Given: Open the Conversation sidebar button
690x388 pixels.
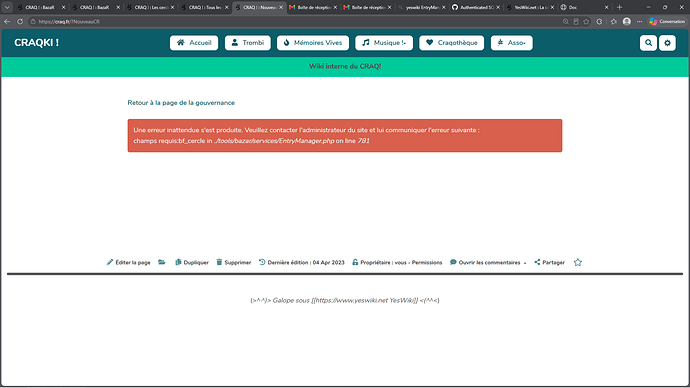Looking at the screenshot, I should pos(667,21).
